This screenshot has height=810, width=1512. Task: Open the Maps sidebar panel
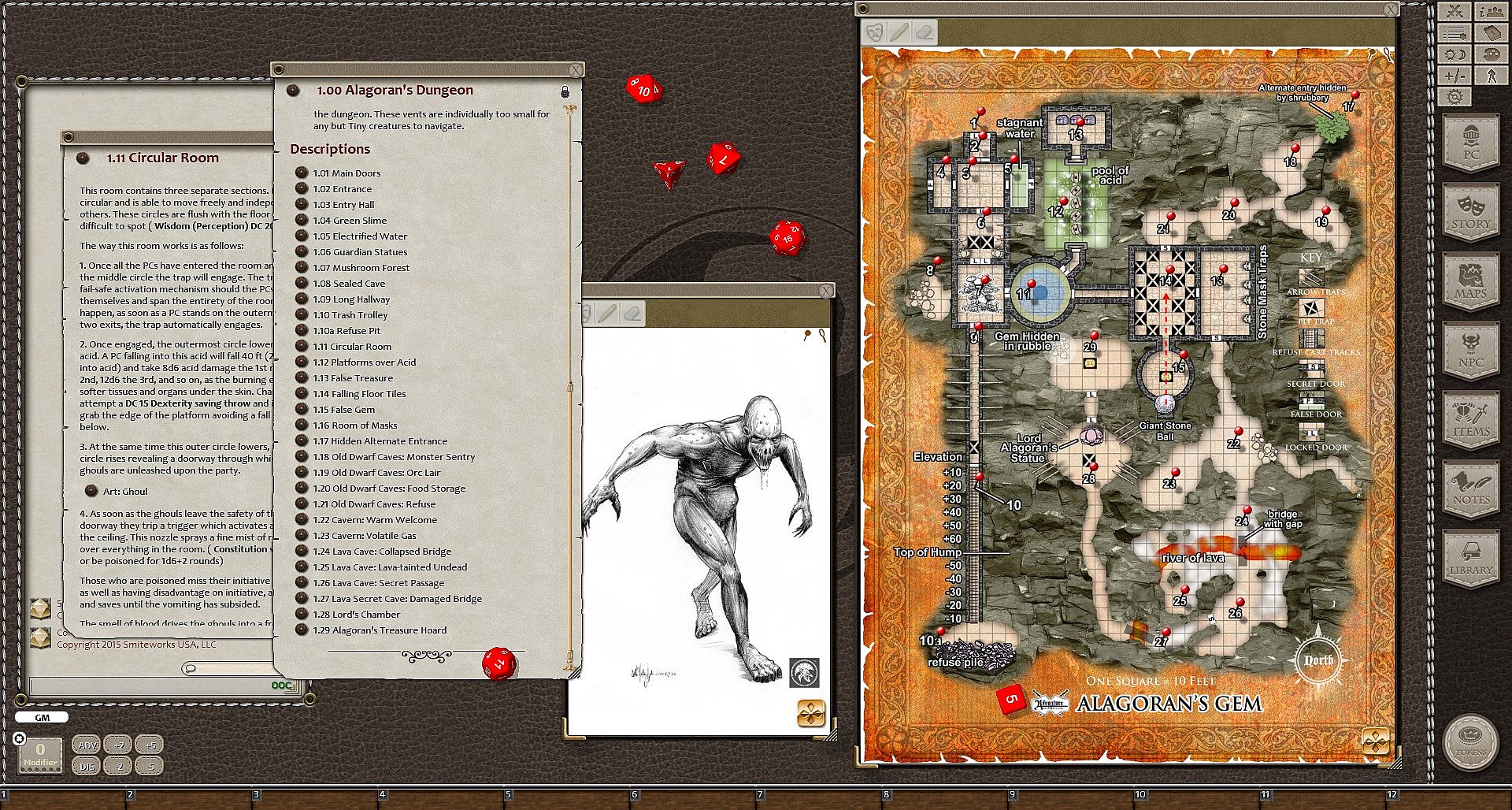tap(1470, 281)
